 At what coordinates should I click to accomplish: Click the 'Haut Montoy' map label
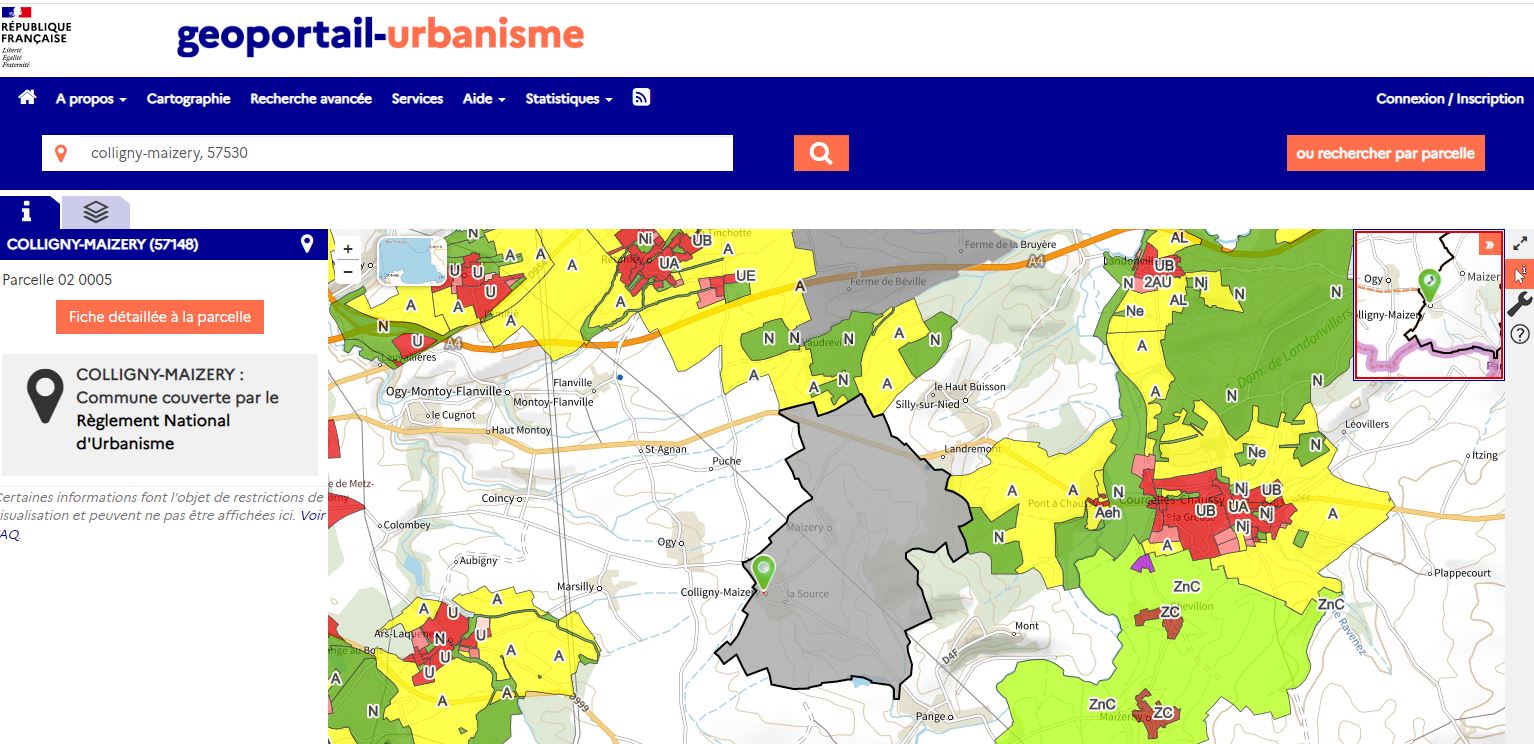(x=521, y=430)
